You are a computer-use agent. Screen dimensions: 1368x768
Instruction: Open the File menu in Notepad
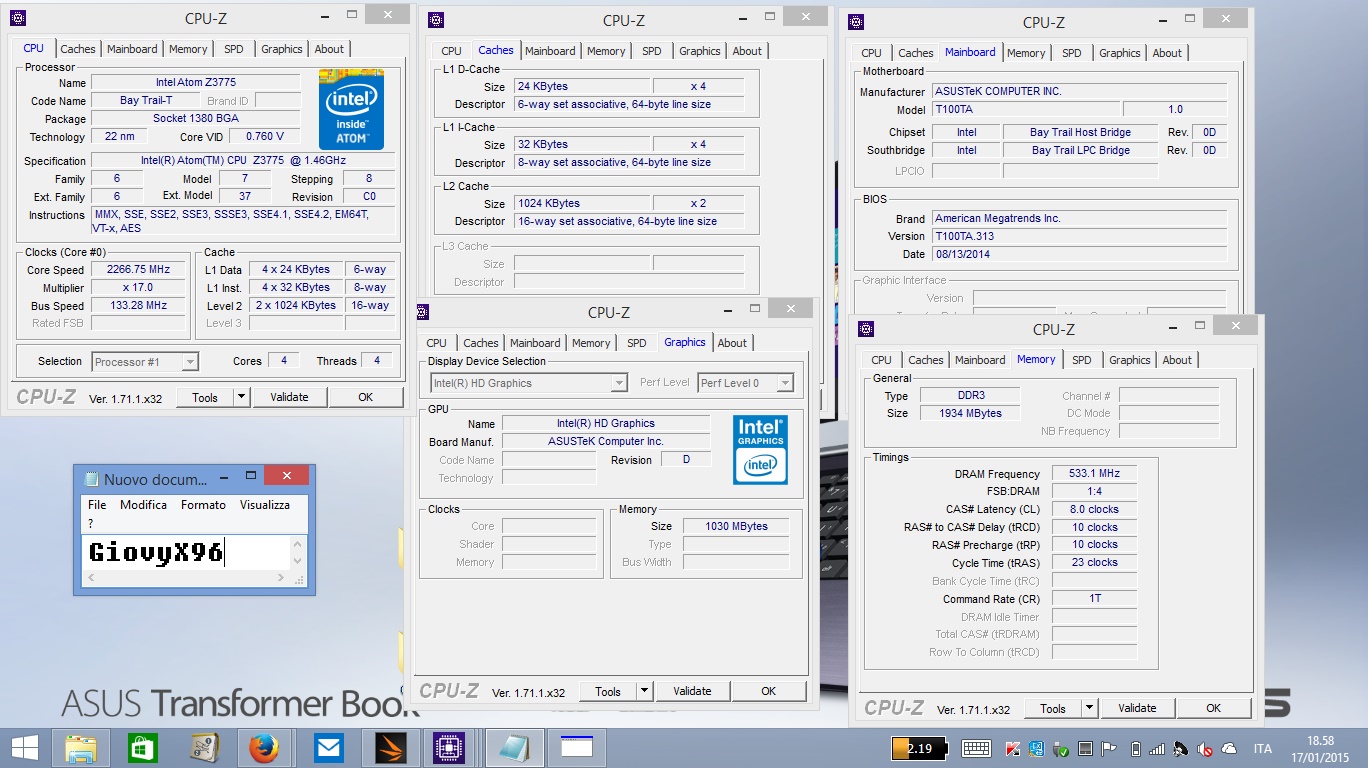[x=97, y=505]
